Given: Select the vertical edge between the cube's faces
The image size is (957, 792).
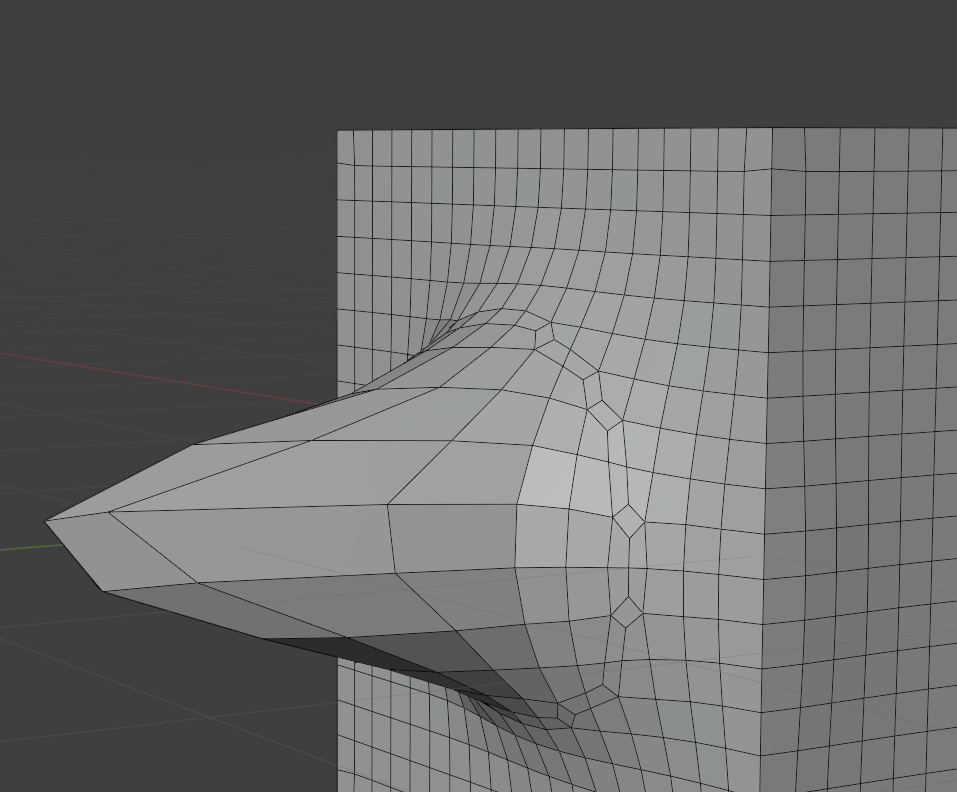Looking at the screenshot, I should pyautogui.click(x=767, y=400).
